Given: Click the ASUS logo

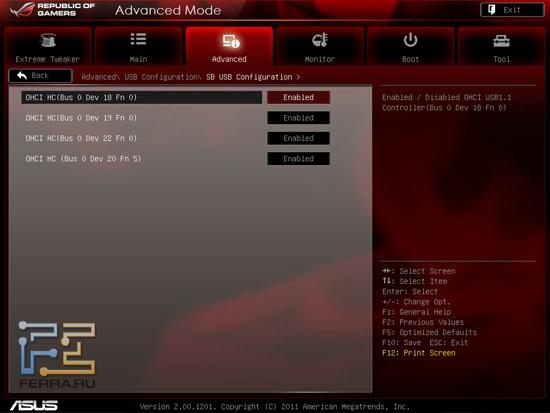Looking at the screenshot, I should click(34, 406).
